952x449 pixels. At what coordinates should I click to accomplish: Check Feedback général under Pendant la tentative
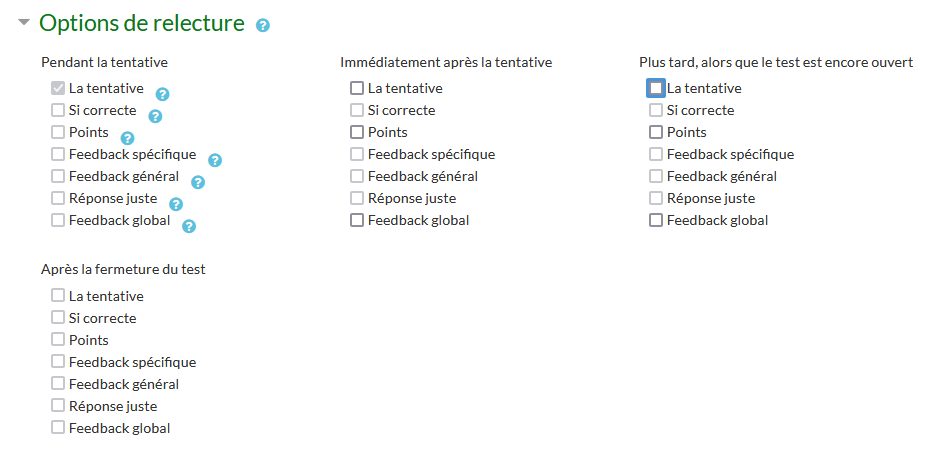[x=58, y=176]
